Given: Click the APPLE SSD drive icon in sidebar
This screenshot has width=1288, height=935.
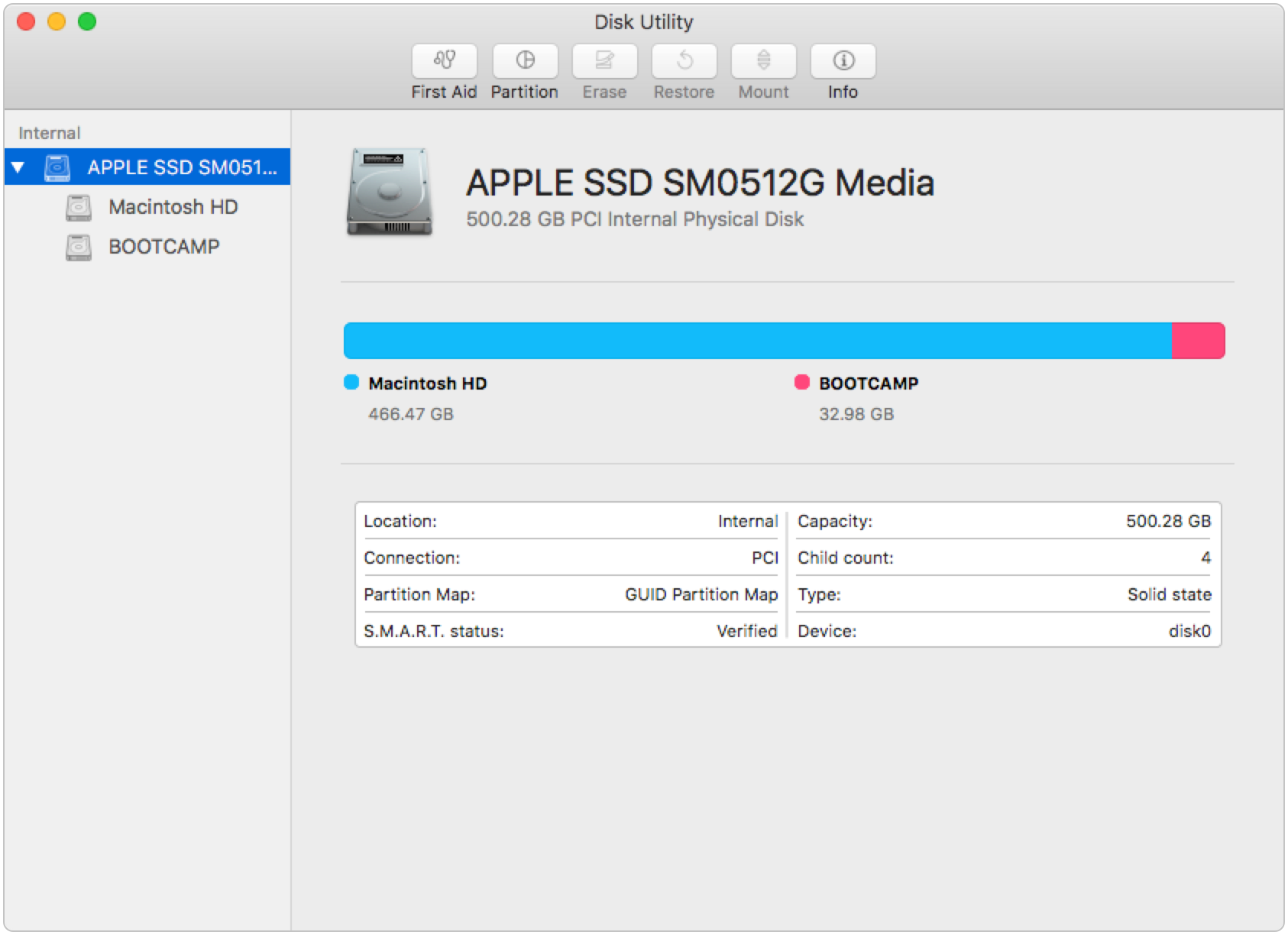Looking at the screenshot, I should [57, 167].
